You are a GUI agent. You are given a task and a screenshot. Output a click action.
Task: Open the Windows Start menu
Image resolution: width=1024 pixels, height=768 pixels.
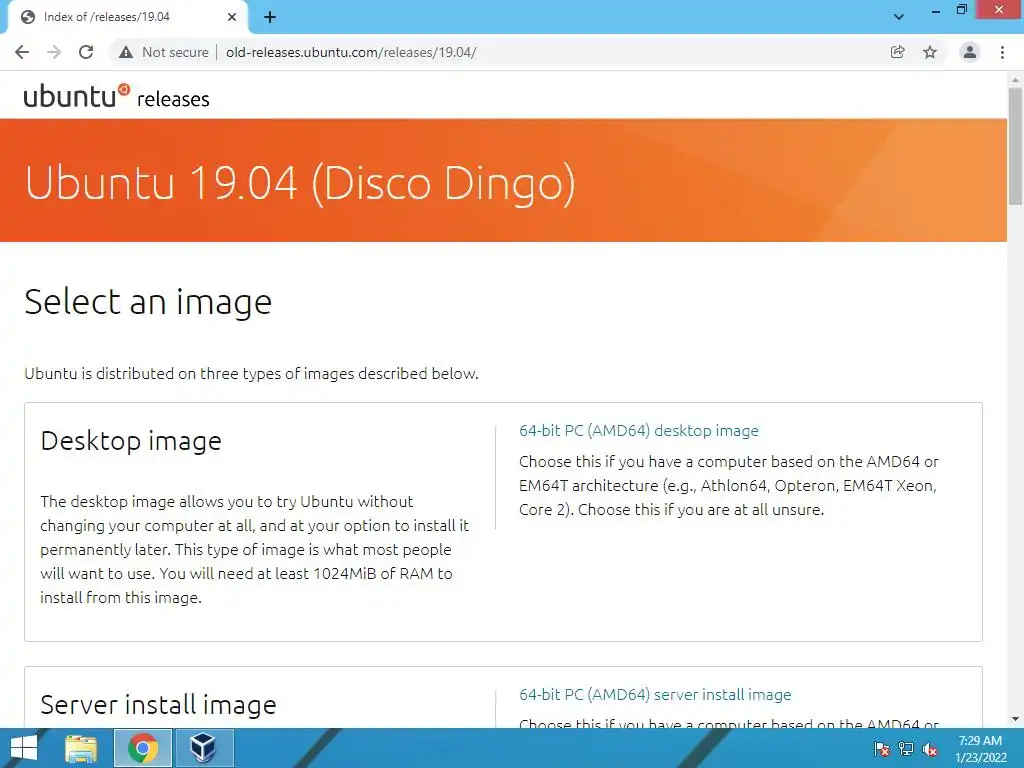(24, 748)
